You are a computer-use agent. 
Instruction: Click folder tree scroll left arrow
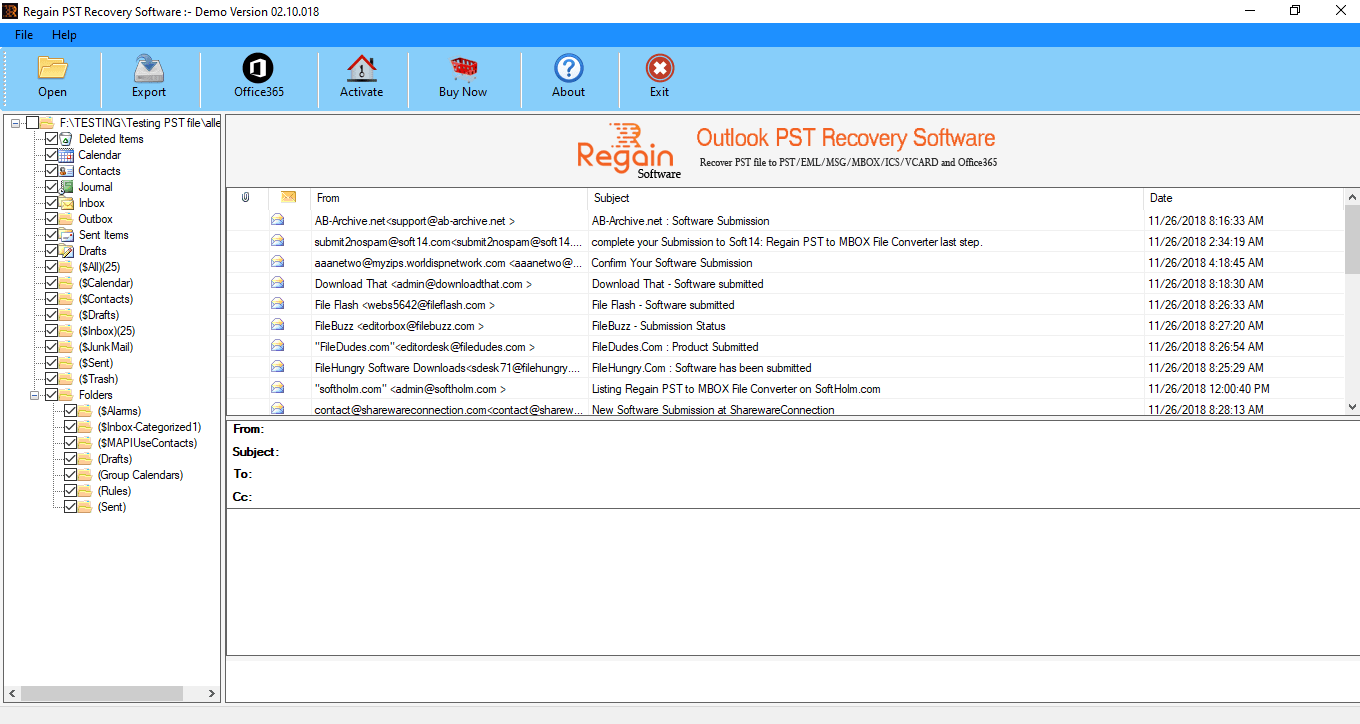[12, 693]
